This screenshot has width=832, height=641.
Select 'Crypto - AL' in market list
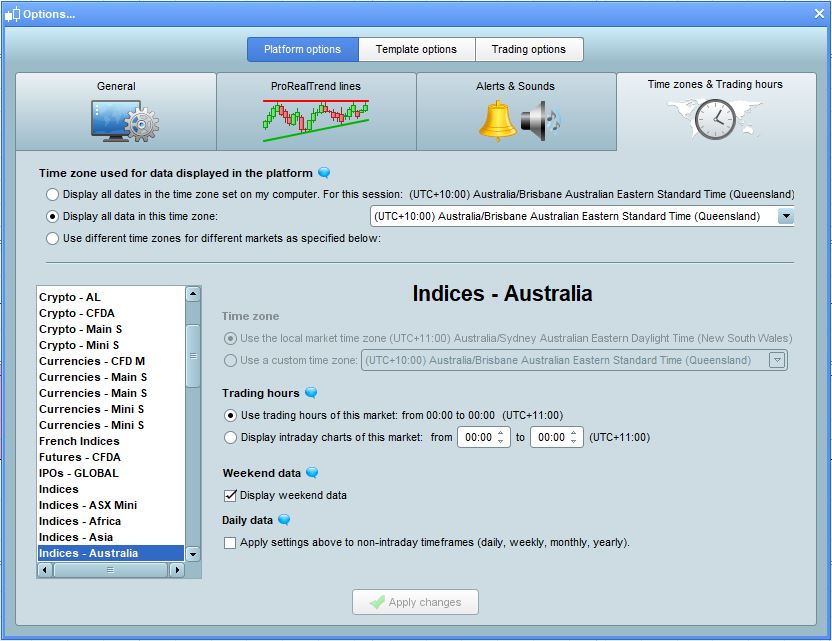coord(111,297)
